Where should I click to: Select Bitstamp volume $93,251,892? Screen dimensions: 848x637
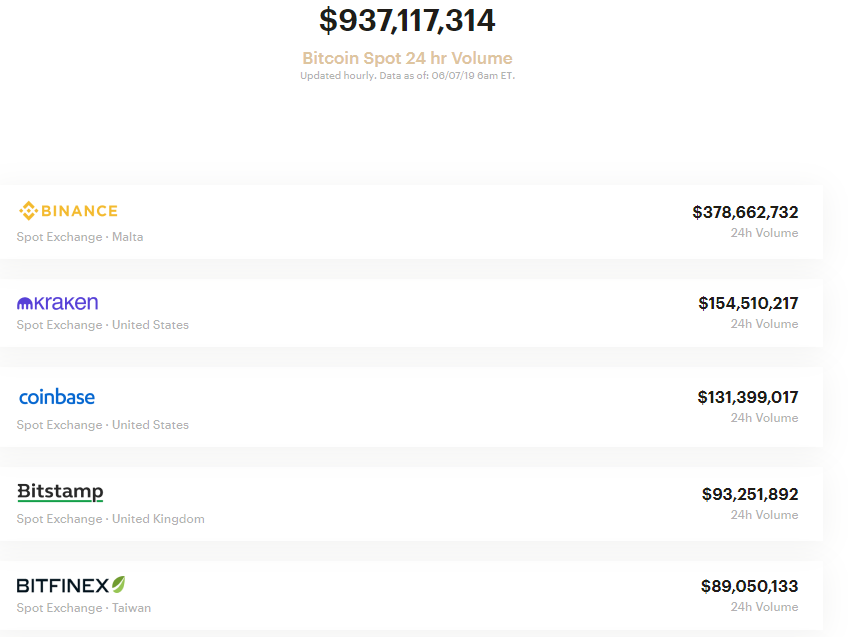750,494
